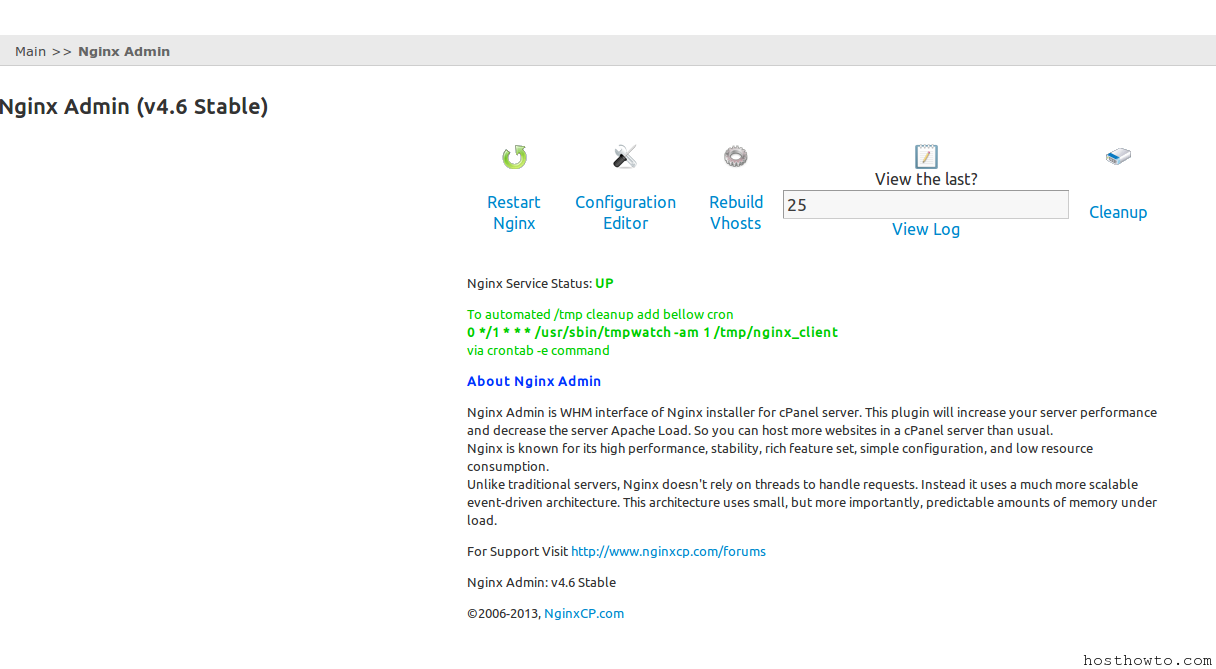Click "To automated /tmp cleanup add bellow cron" text
1216x669 pixels.
[x=600, y=314]
